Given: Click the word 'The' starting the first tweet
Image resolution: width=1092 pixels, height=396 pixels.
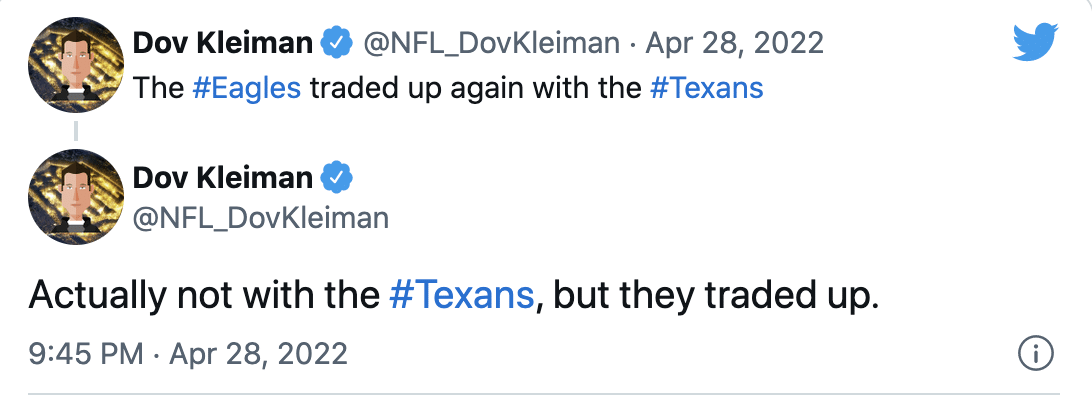Looking at the screenshot, I should [x=158, y=88].
